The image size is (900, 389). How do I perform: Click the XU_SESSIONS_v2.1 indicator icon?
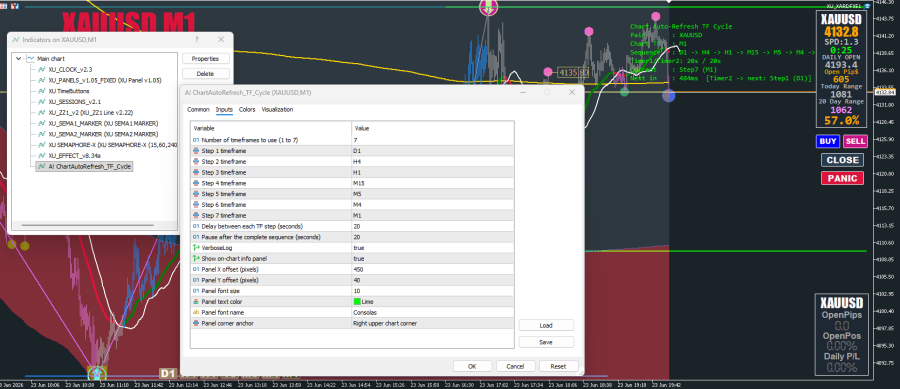(41, 102)
